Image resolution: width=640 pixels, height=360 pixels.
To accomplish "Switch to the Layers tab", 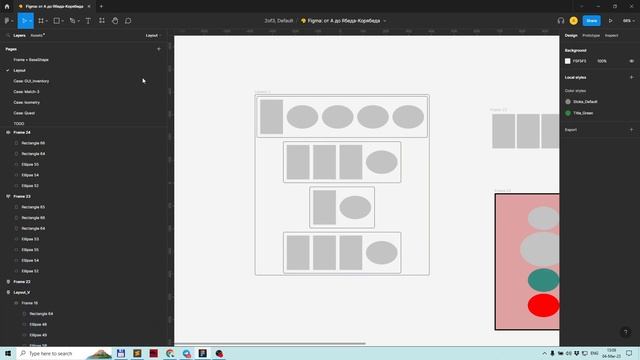I will (x=19, y=36).
